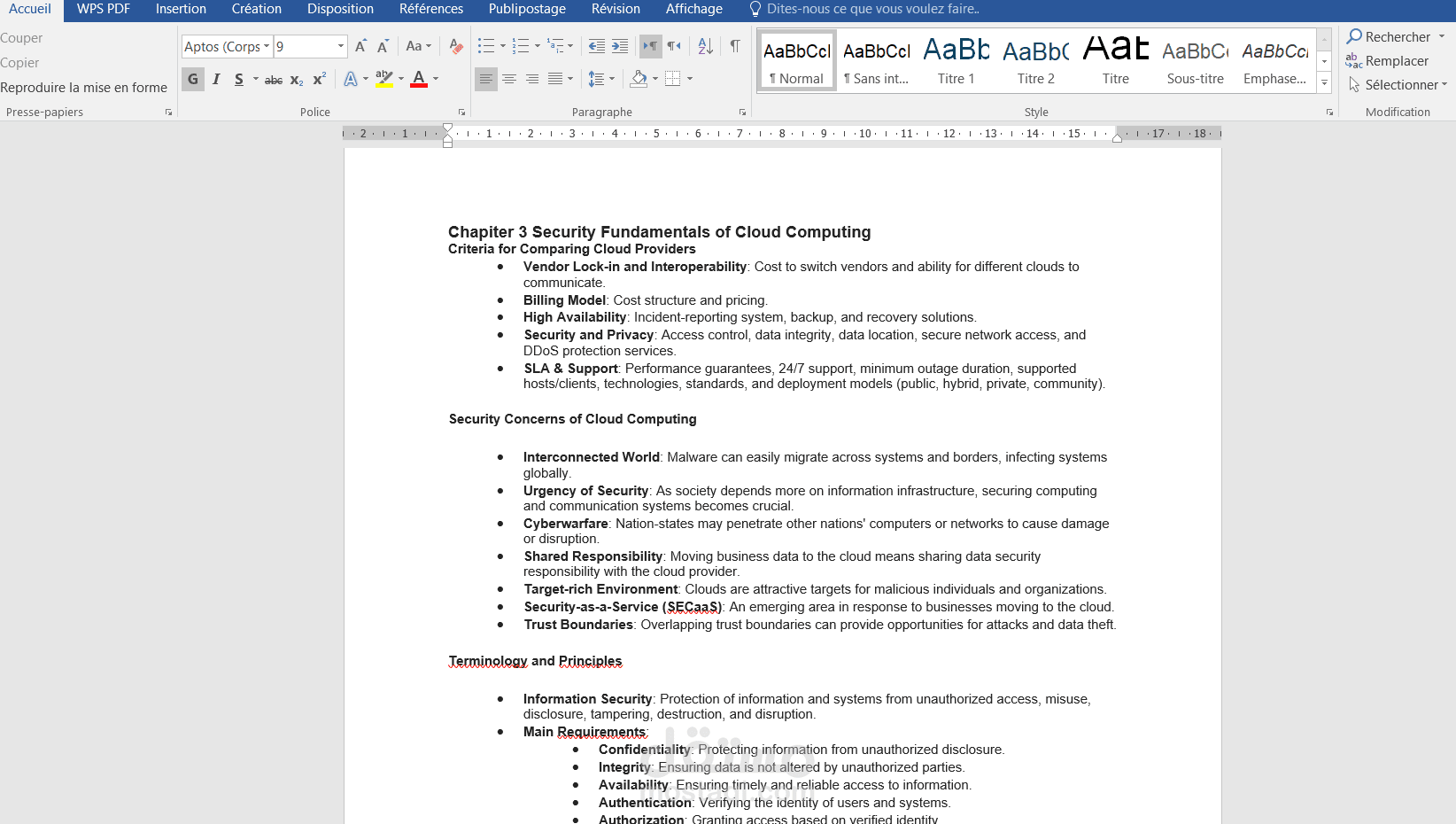Viewport: 1456px width, 824px height.
Task: Open the font name dropdown
Action: click(x=267, y=46)
